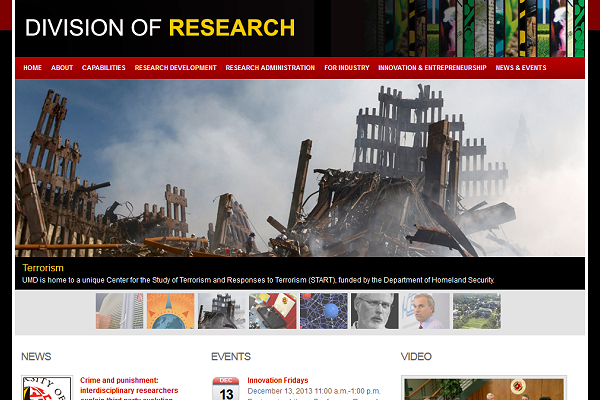Viewport: 600px width, 400px height.
Task: Open the CAPABILITIES menu
Action: point(104,68)
